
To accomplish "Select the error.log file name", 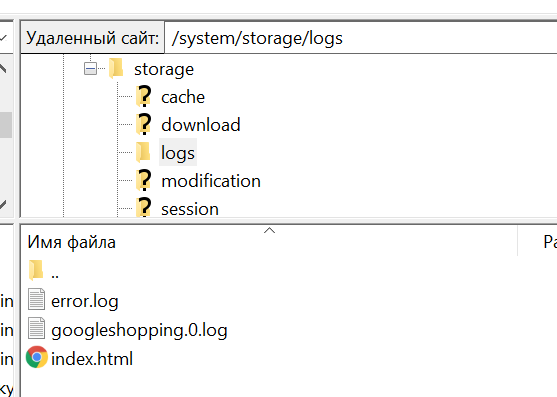I will pyautogui.click(x=85, y=301).
